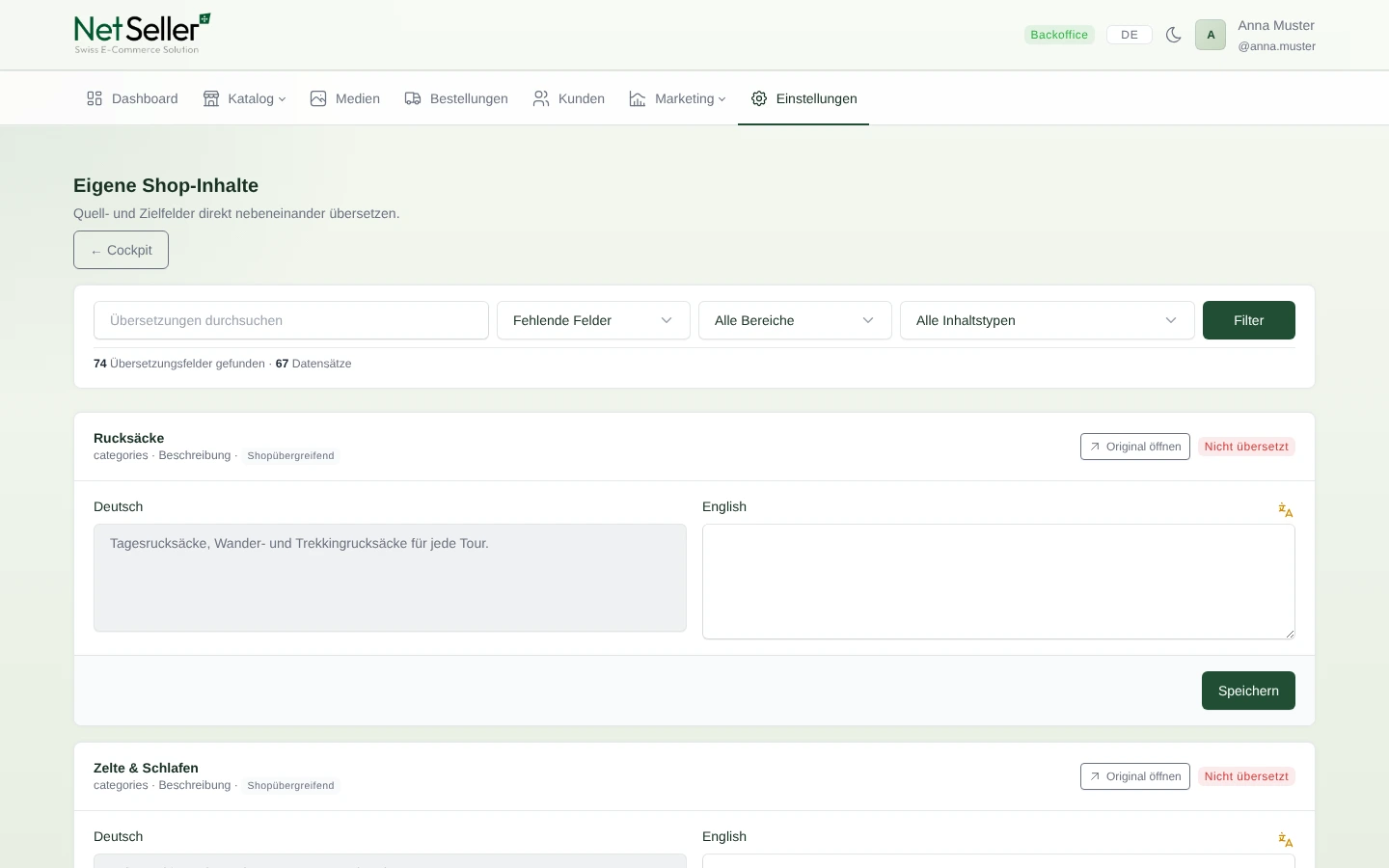1389x868 pixels.
Task: Switch language with the DE button
Action: point(1130,35)
